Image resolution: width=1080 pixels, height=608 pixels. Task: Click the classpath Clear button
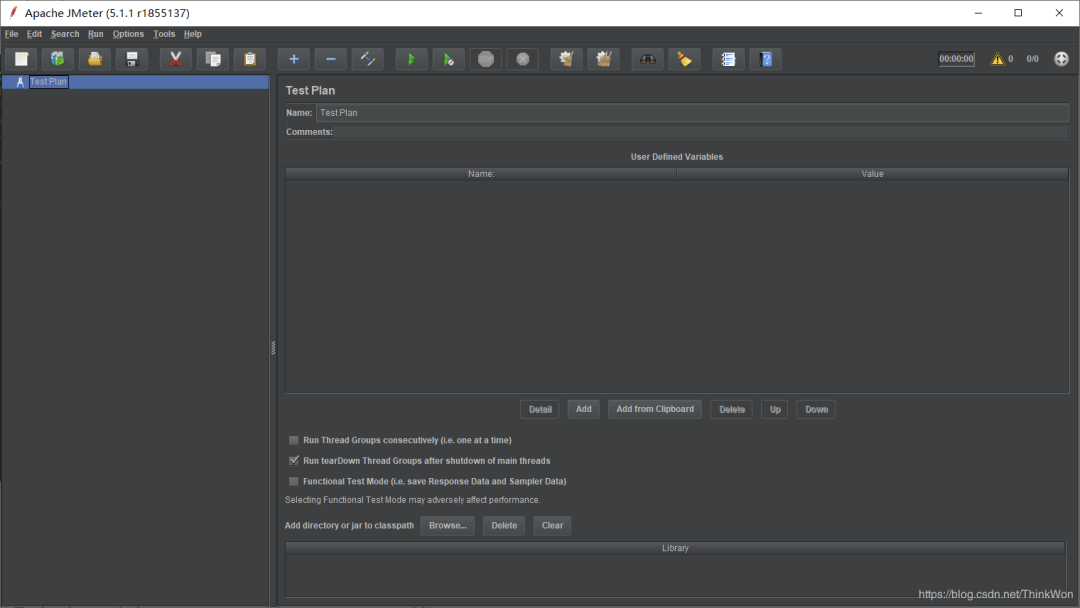pos(552,525)
